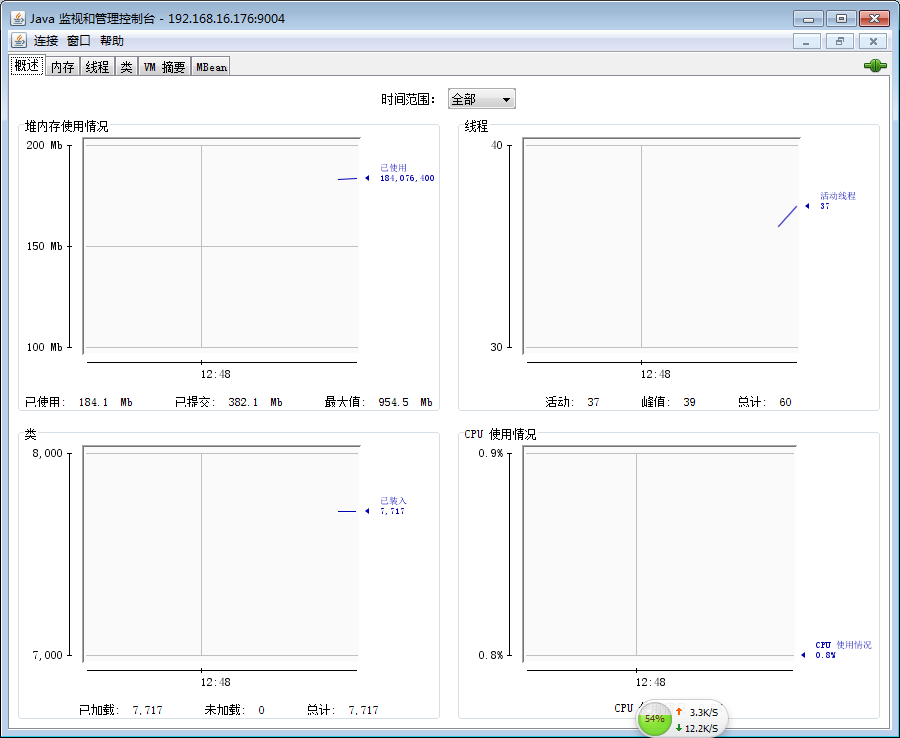Switch to the 类 tab

(126, 67)
